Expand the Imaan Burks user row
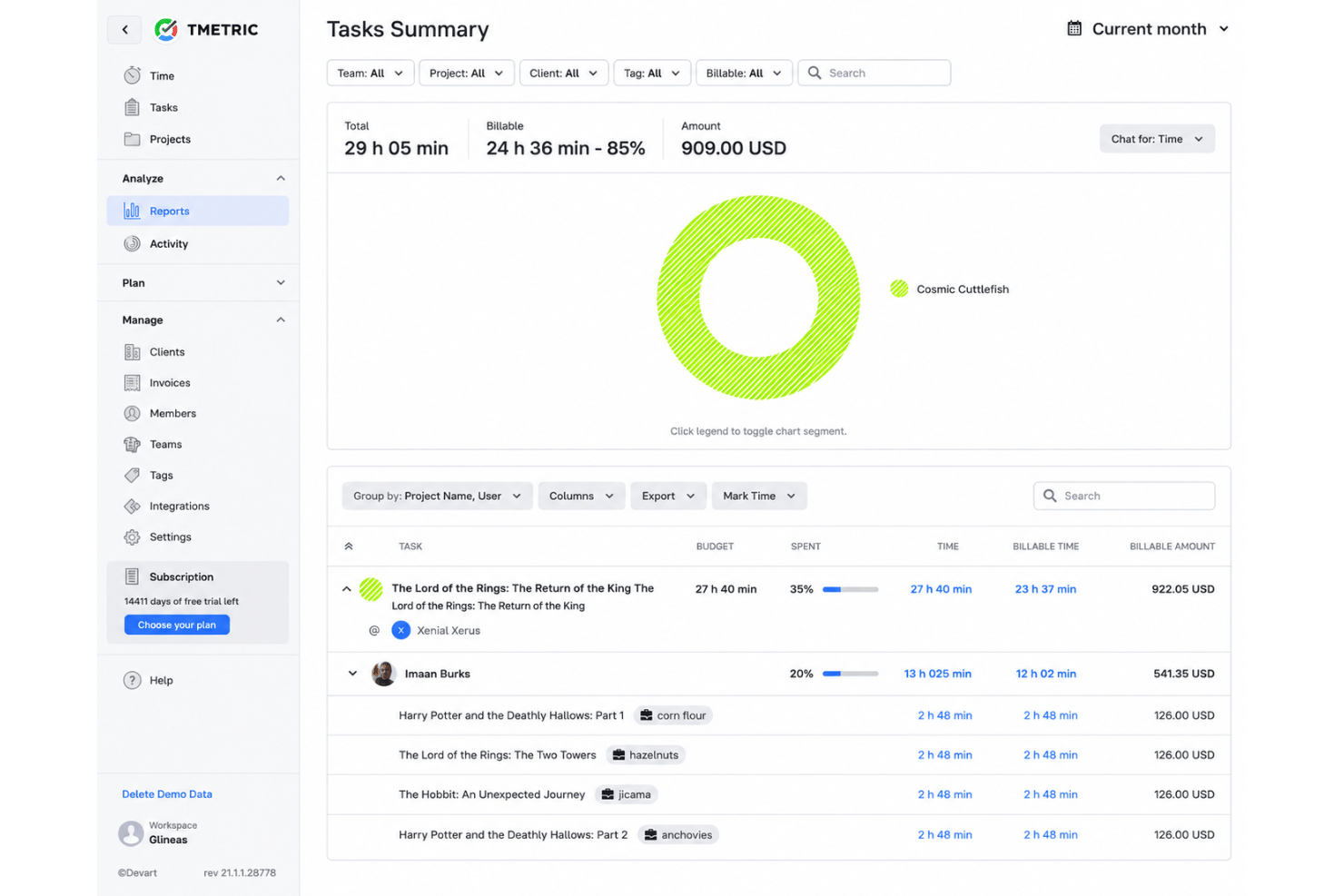The height and width of the screenshot is (896, 1344). coord(352,674)
